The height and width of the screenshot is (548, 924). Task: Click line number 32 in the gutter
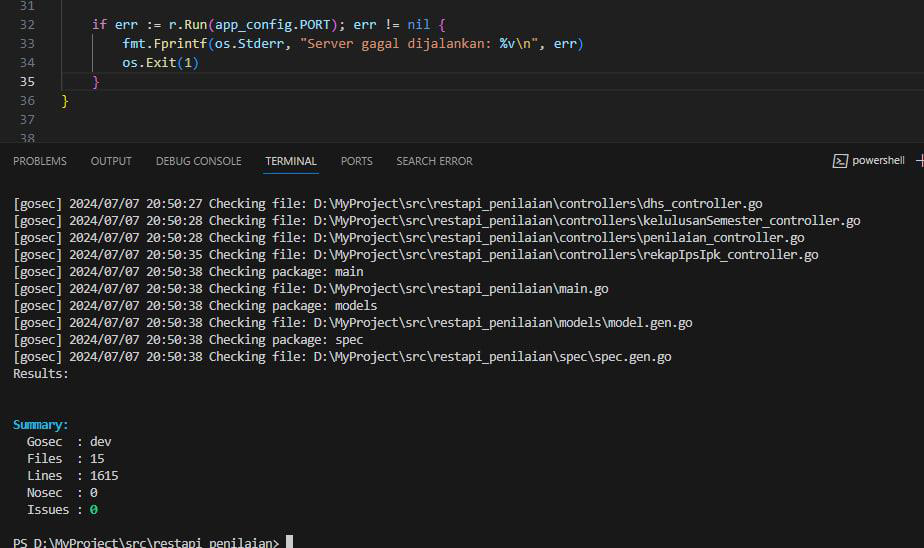click(x=27, y=24)
